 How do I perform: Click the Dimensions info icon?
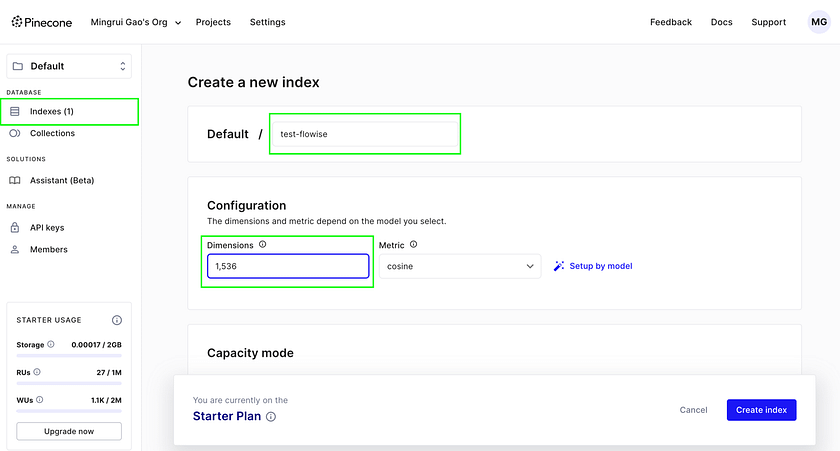coord(263,244)
